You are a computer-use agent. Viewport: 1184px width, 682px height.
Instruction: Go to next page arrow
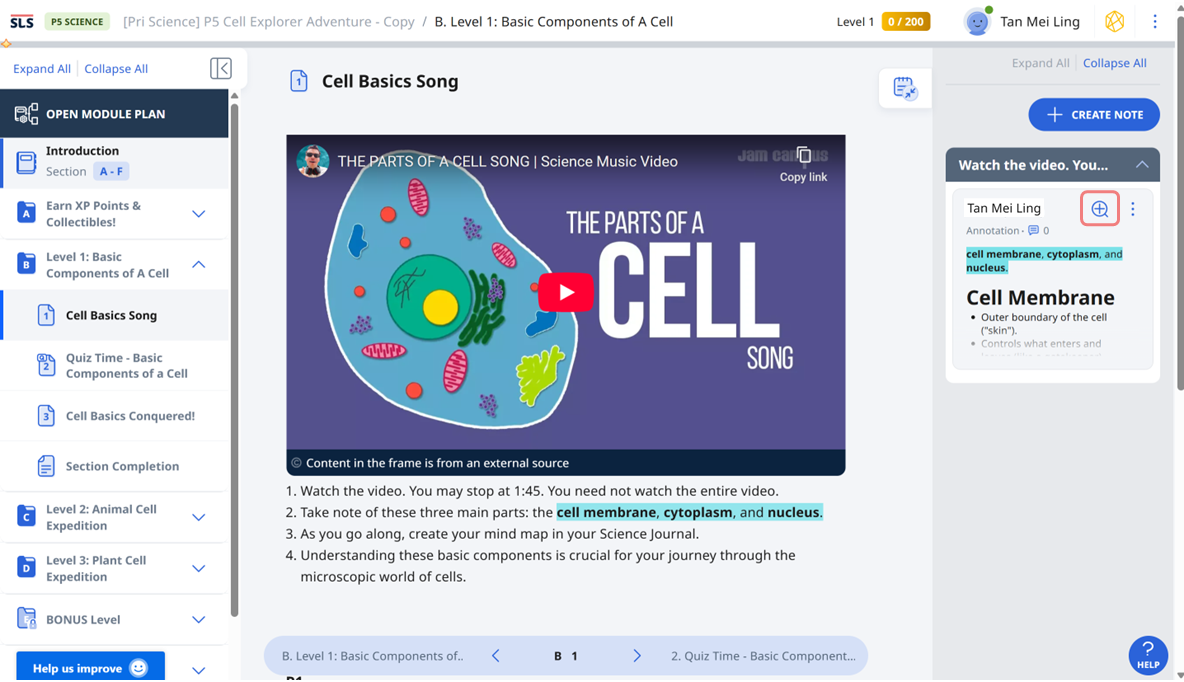(637, 656)
